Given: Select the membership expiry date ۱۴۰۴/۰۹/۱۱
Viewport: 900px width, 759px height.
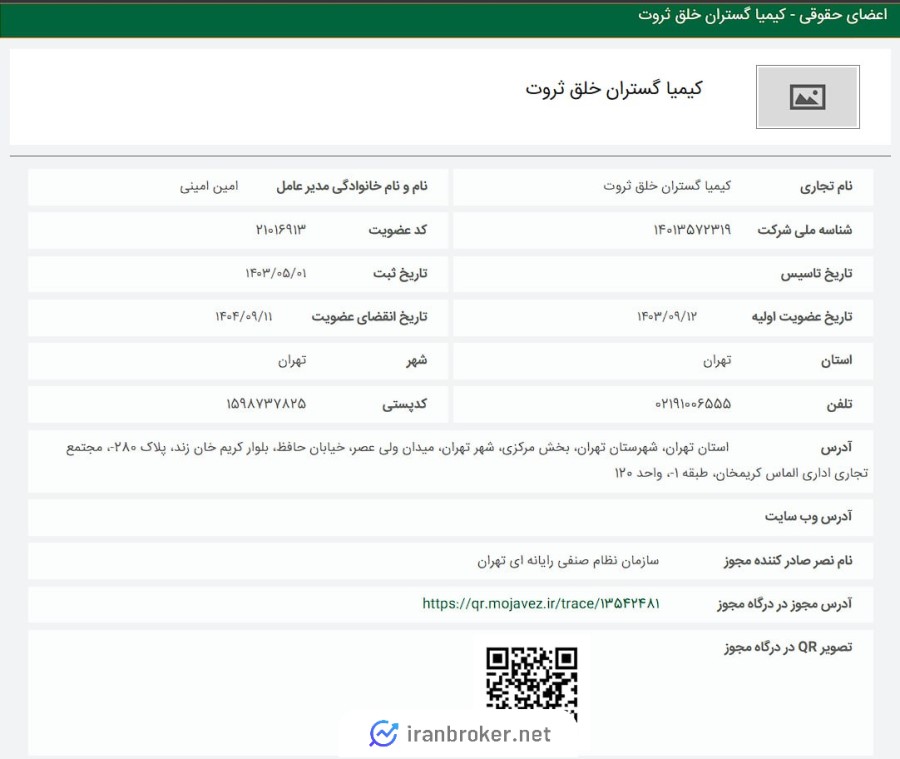Looking at the screenshot, I should [244, 317].
